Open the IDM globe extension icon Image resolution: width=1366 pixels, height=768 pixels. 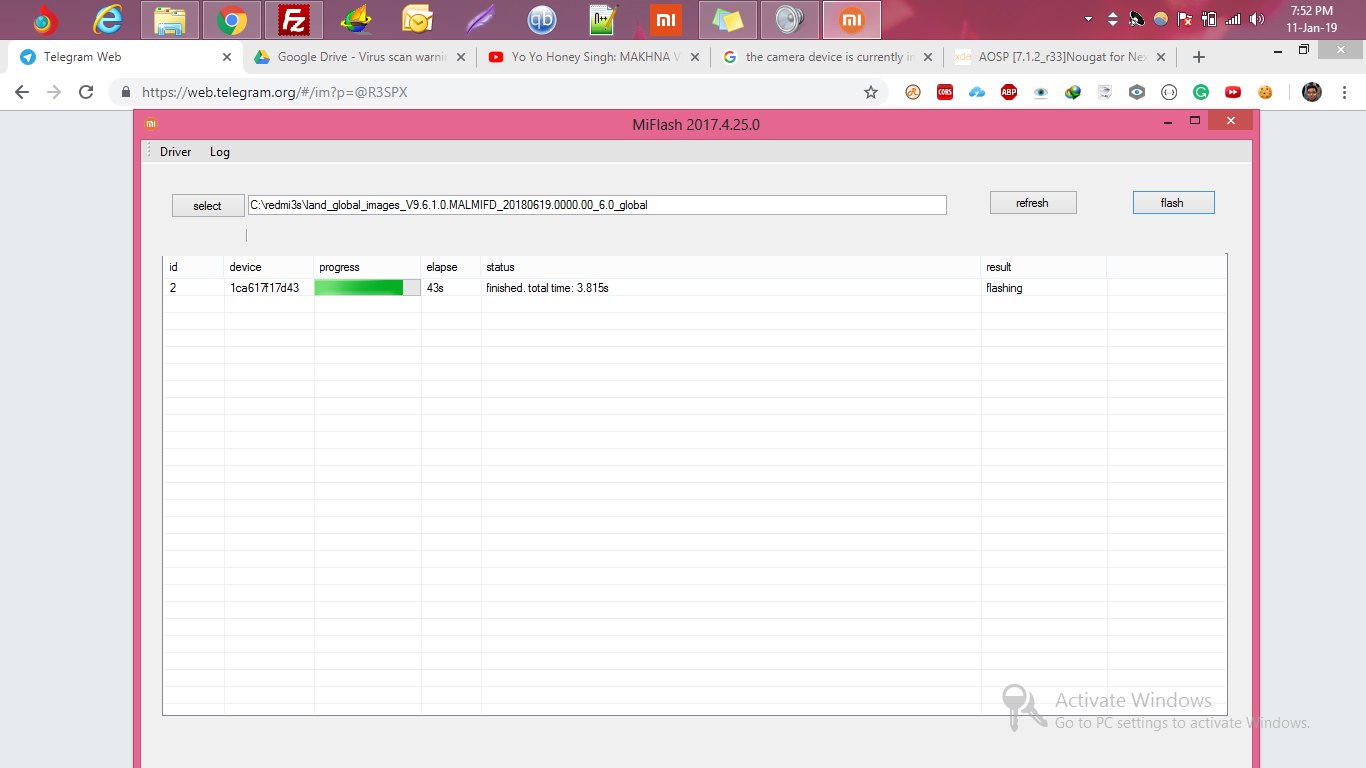tap(1073, 92)
